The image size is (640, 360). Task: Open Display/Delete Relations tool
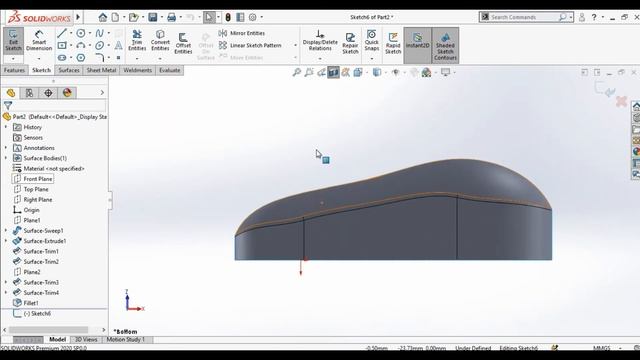click(320, 41)
